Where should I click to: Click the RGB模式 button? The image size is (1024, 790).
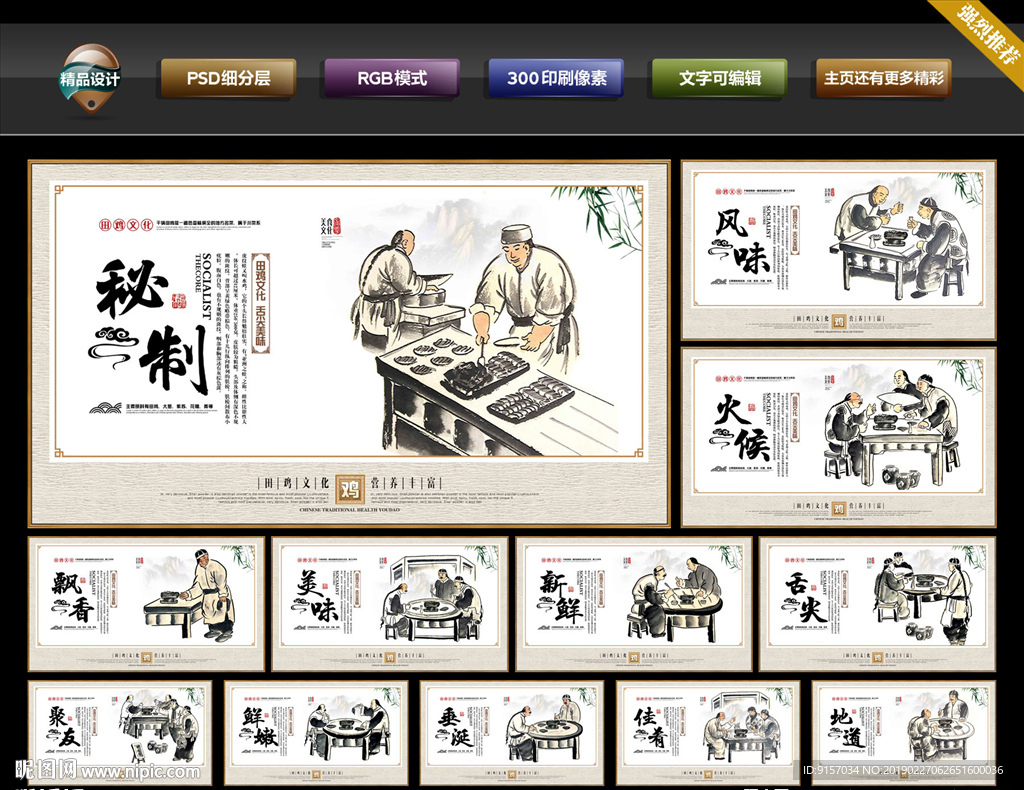(392, 78)
